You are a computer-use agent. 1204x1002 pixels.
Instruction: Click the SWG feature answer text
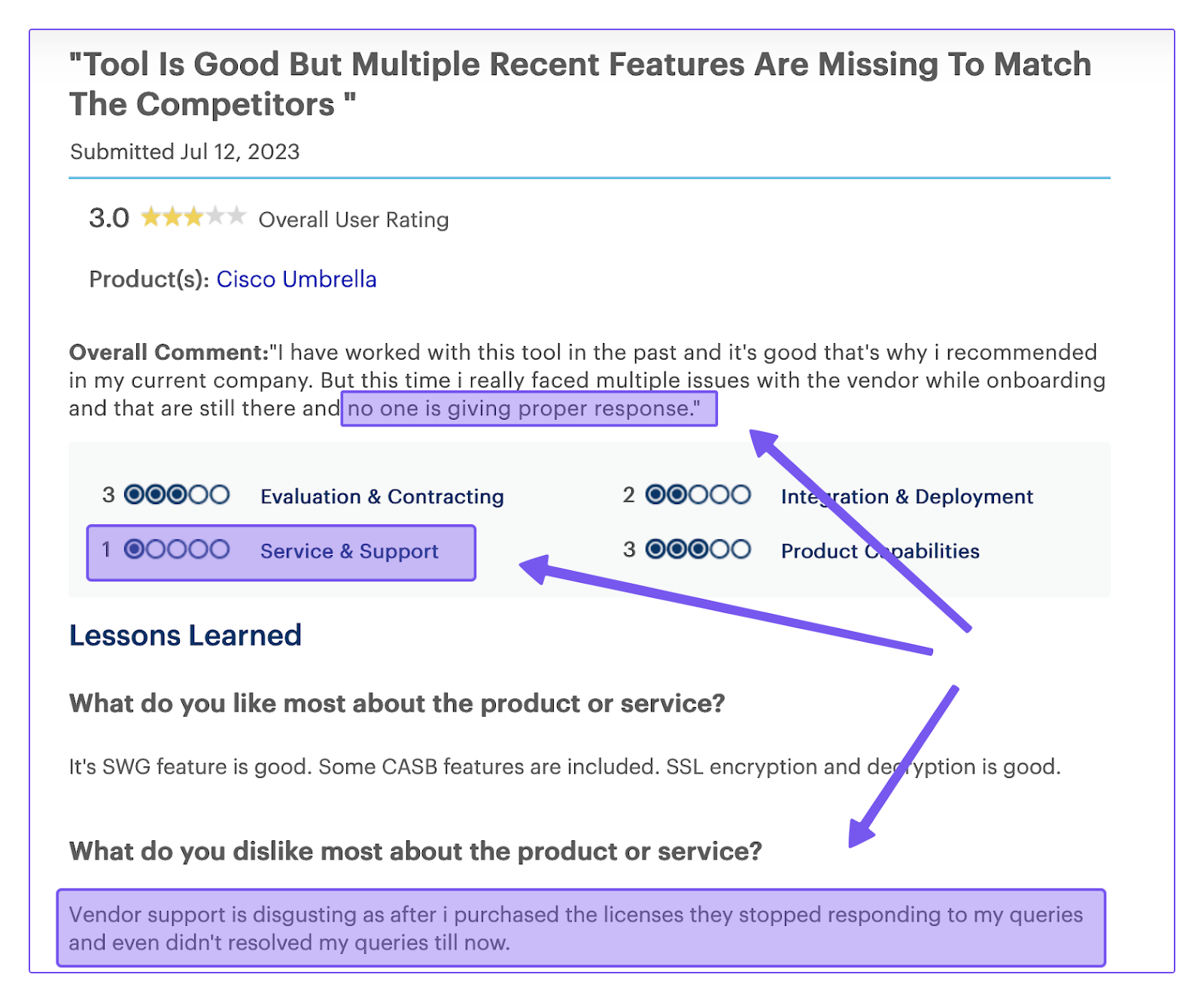pos(564,767)
